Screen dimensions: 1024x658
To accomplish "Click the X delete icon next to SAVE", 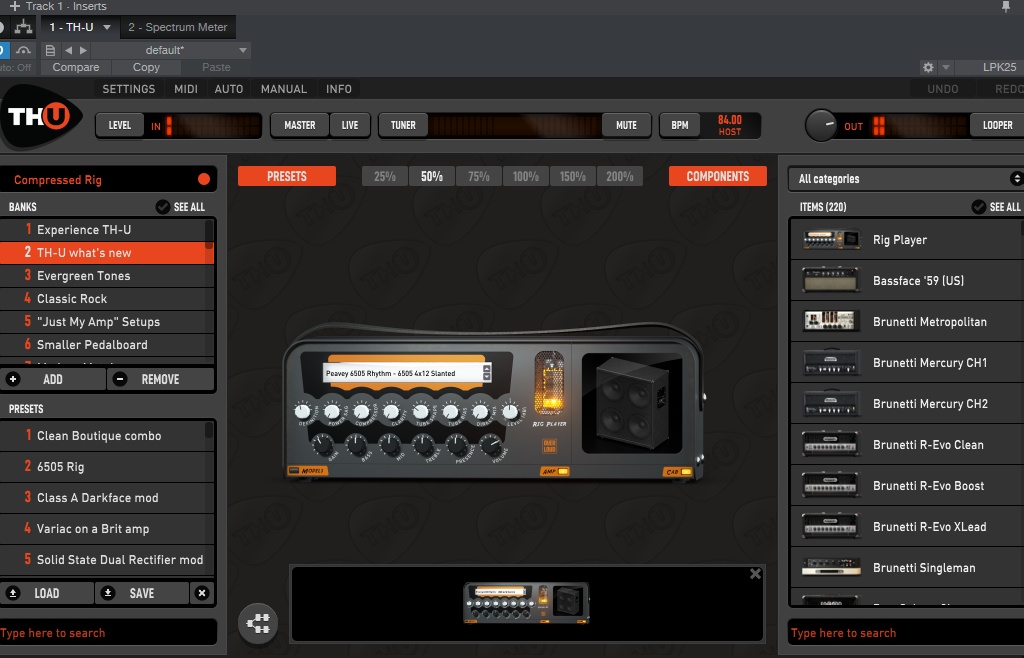I will [x=202, y=593].
